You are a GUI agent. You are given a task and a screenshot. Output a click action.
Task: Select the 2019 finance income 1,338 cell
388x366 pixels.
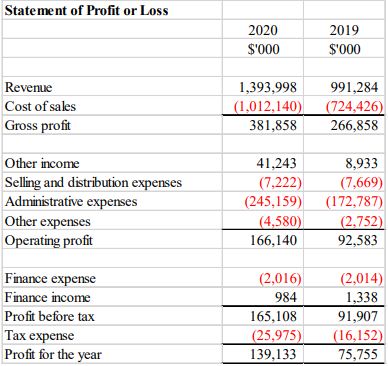point(345,297)
